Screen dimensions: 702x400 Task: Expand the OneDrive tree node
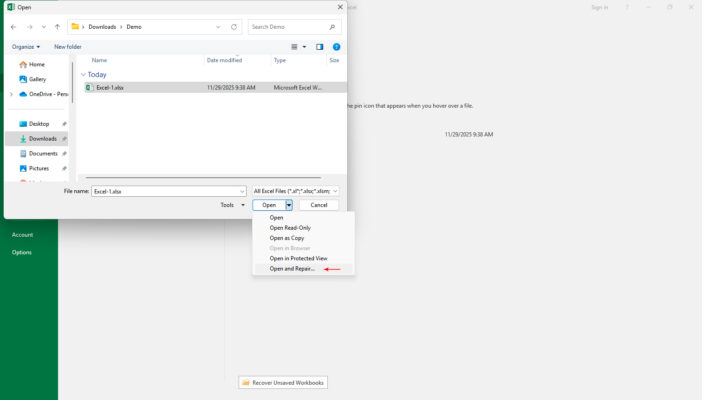[11, 94]
